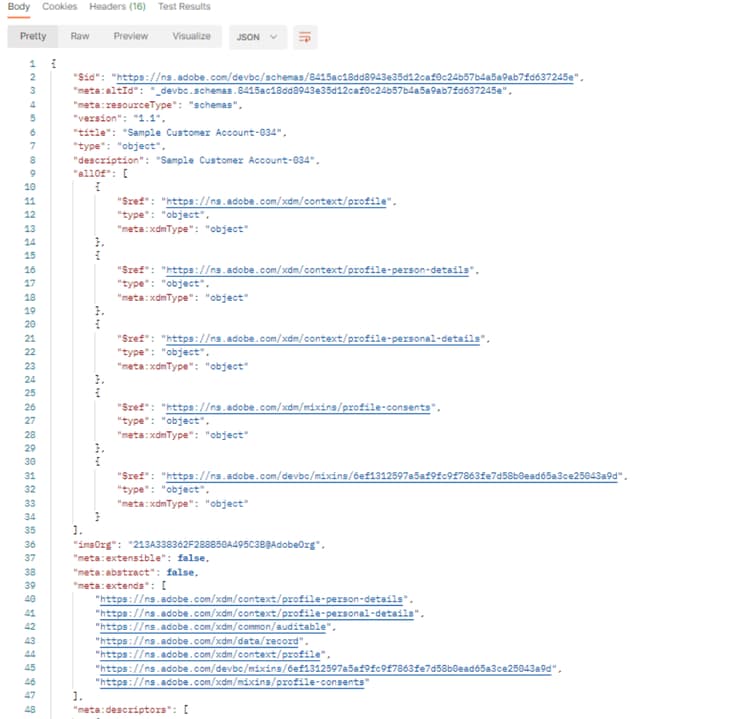
Task: Click the "meta:descriptors" key
Action: pyautogui.click(x=122, y=709)
